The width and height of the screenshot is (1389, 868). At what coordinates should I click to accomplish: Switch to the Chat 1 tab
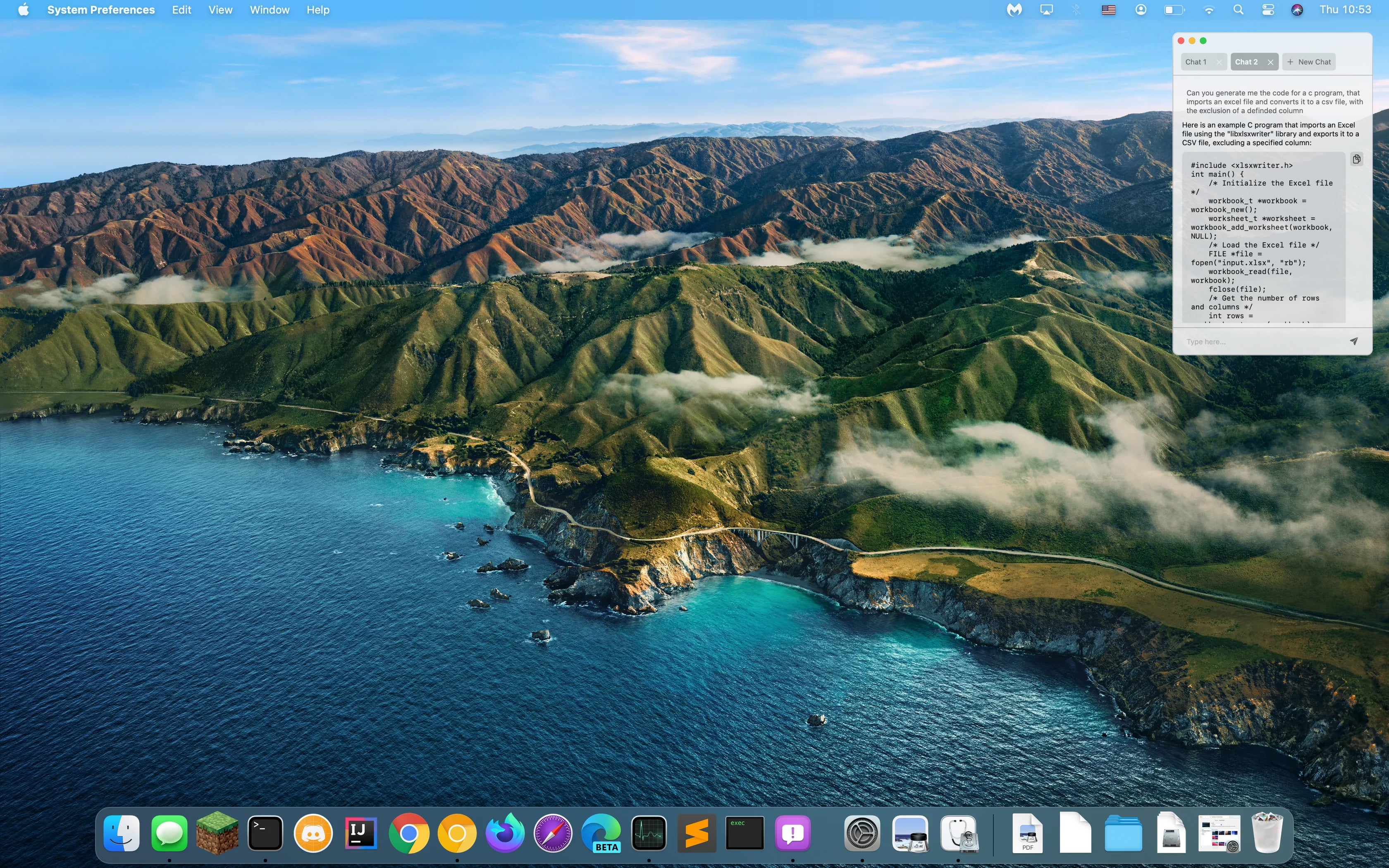[x=1197, y=62]
